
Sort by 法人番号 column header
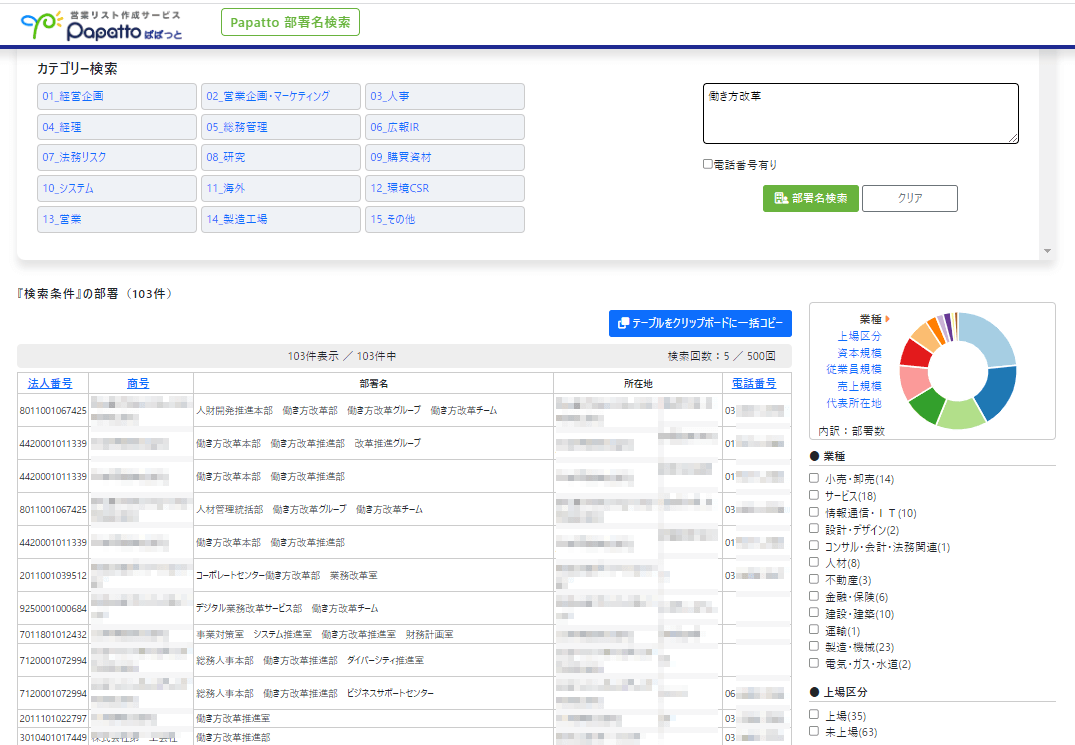click(50, 384)
